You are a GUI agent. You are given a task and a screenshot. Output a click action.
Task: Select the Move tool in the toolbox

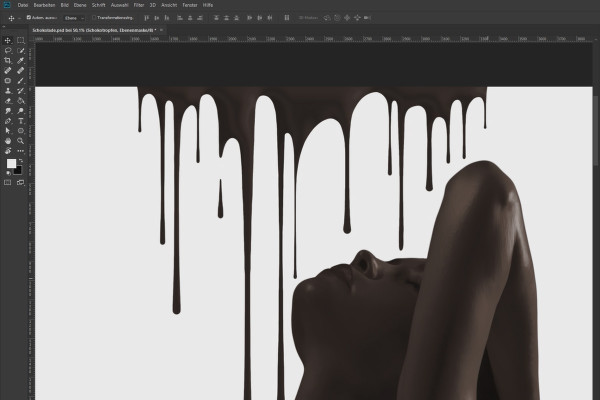(8, 41)
